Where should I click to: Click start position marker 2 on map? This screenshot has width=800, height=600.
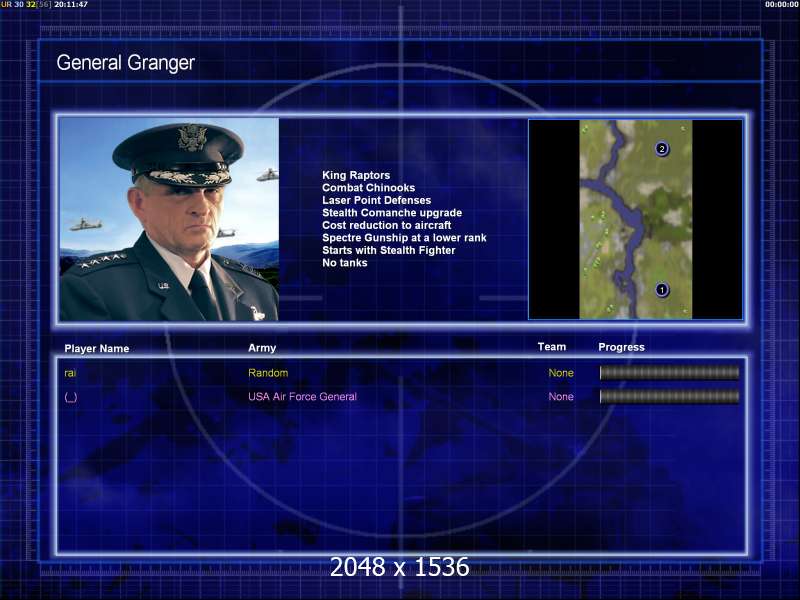pyautogui.click(x=662, y=149)
